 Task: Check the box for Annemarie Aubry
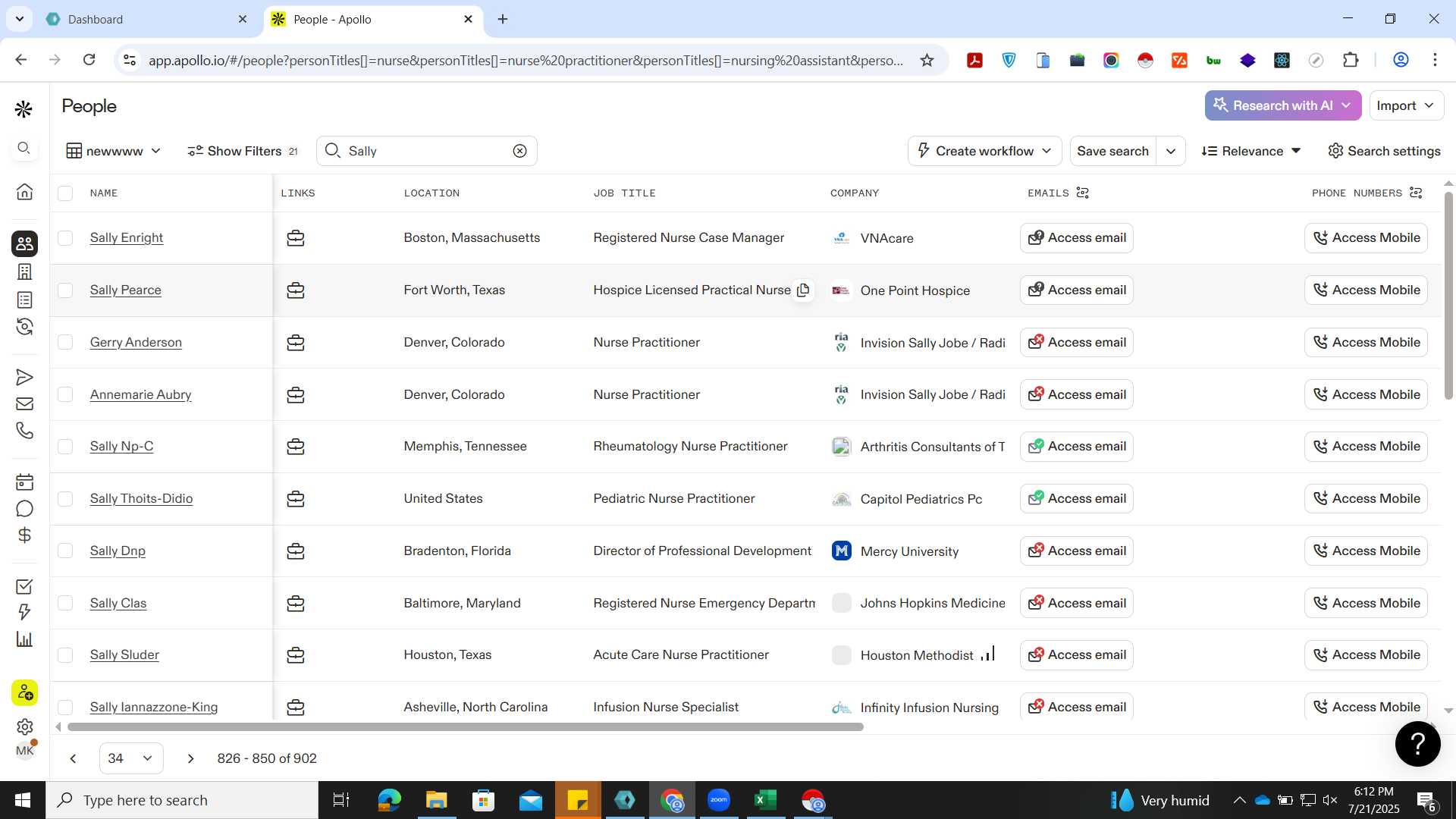pos(65,394)
